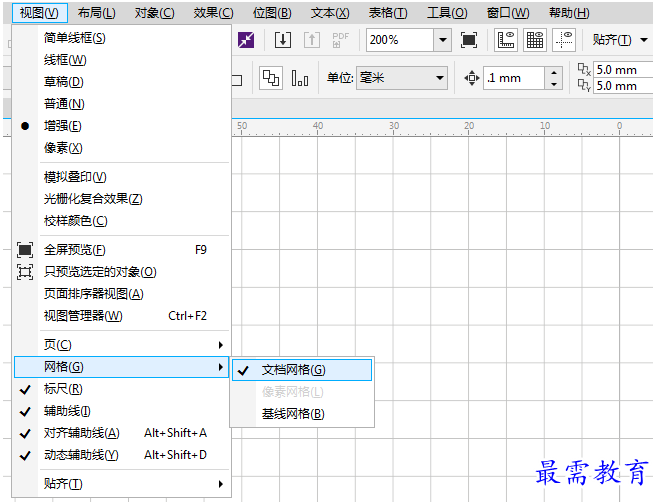Click the Import icon with down arrow
This screenshot has height=504, width=657.
click(x=283, y=40)
